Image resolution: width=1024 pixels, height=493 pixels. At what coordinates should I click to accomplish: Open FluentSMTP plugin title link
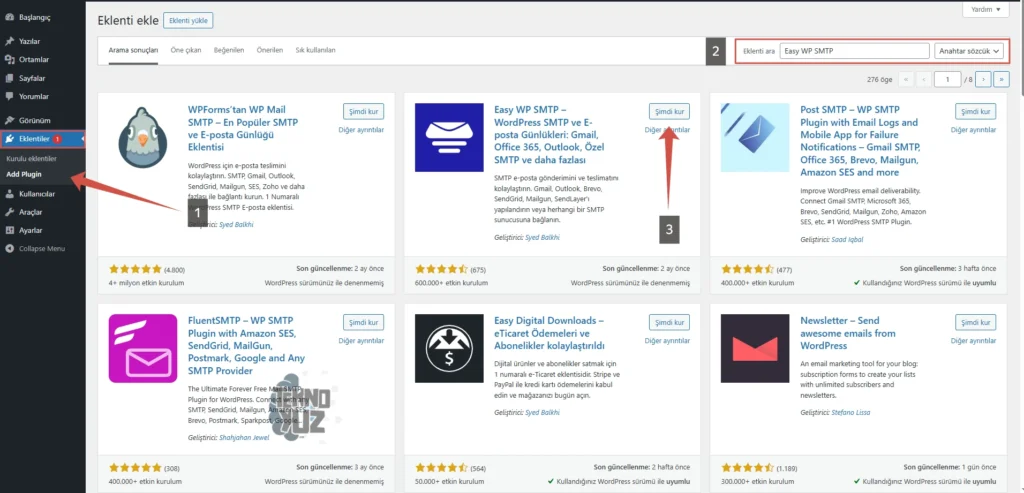246,345
